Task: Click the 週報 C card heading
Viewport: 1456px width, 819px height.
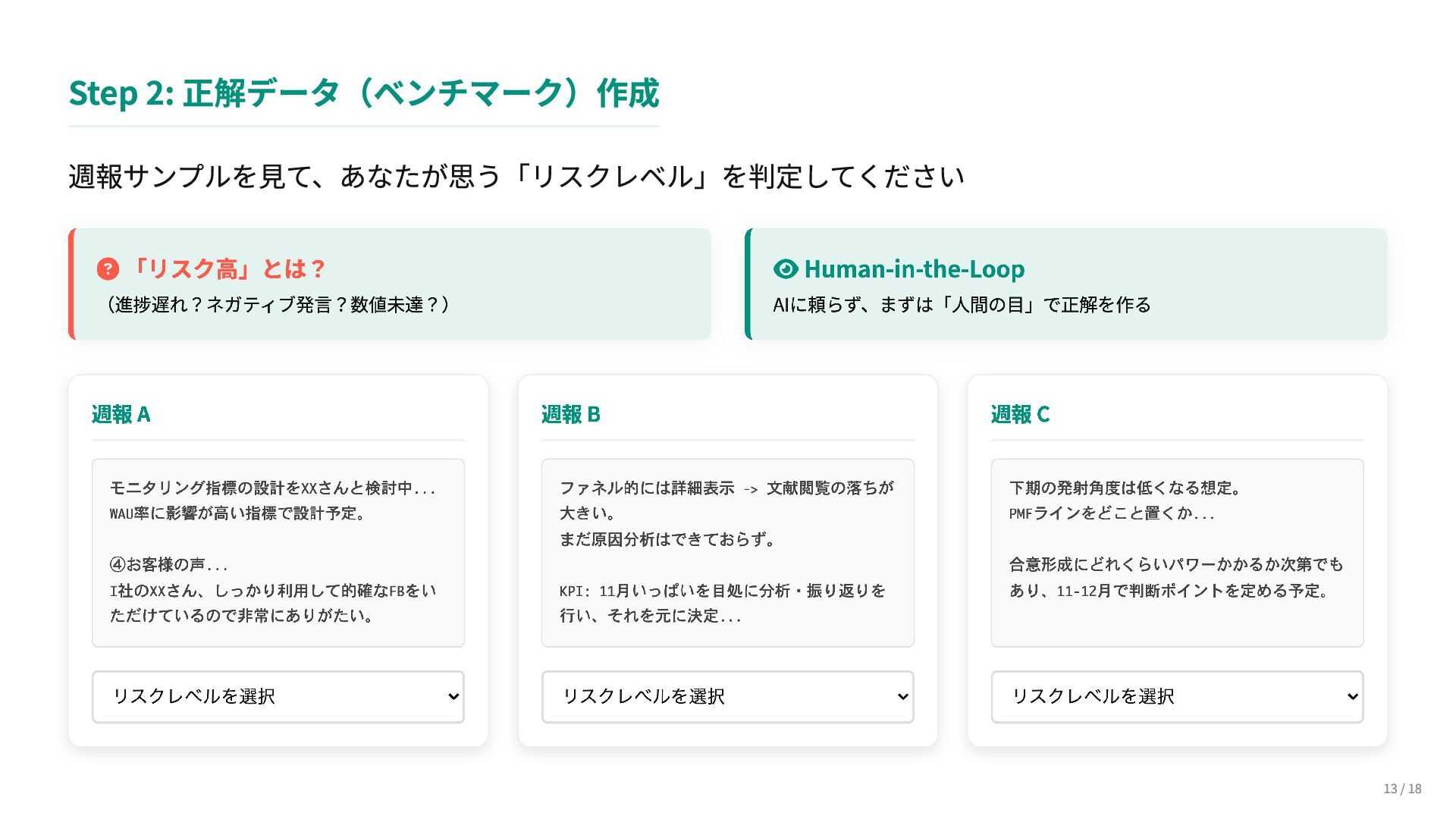Action: click(x=1020, y=414)
